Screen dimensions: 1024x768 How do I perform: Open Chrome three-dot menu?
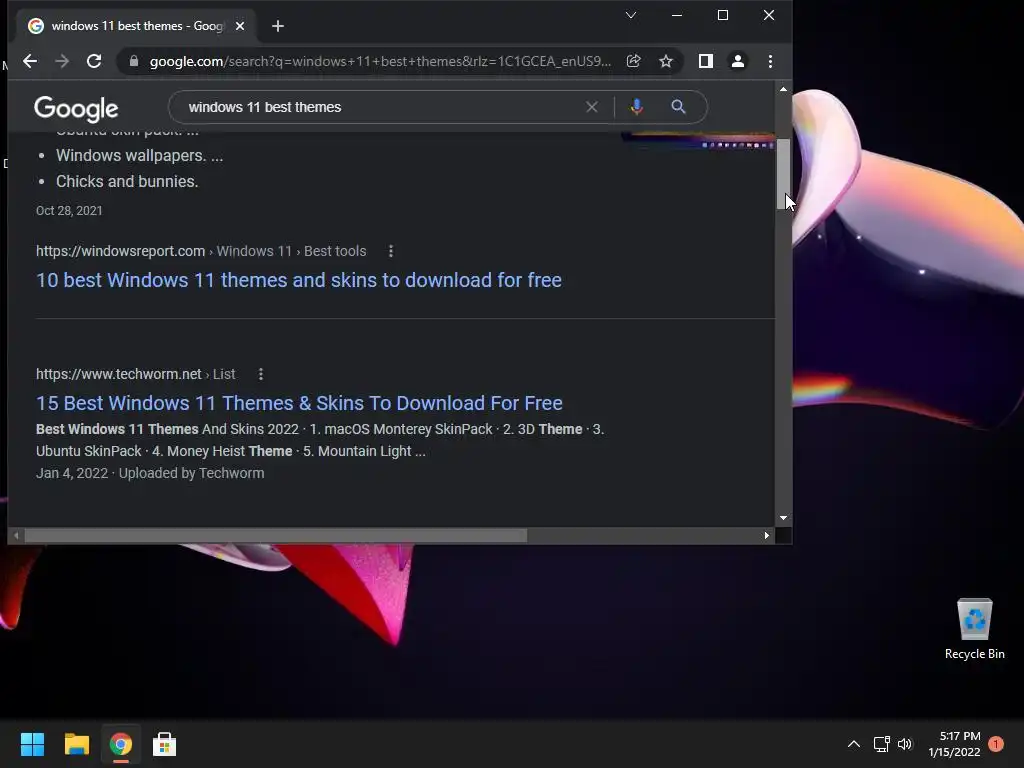coord(770,61)
